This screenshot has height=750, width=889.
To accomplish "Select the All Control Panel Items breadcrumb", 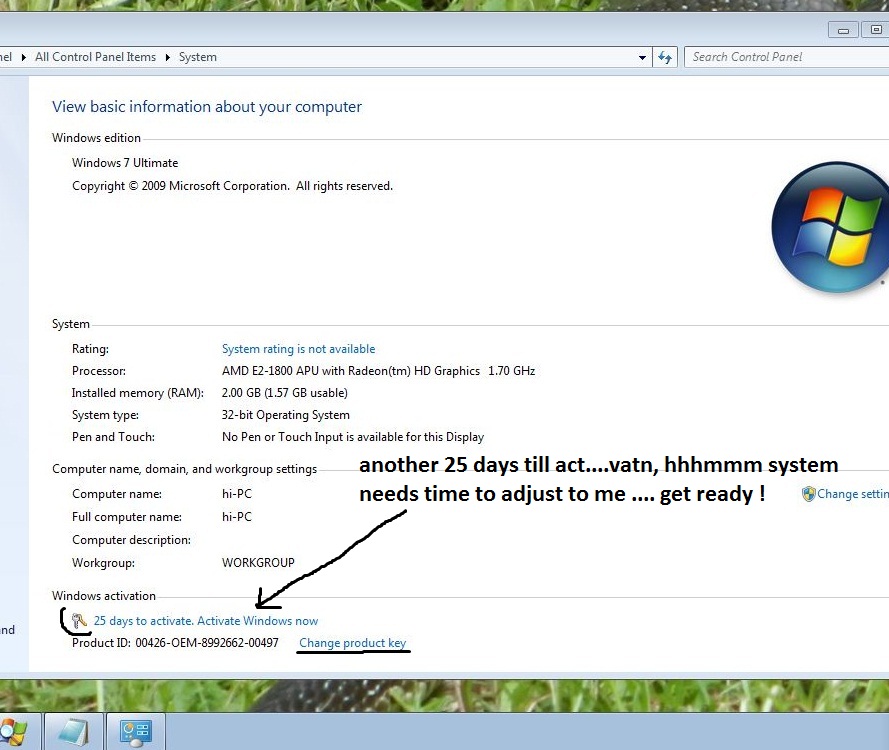I will click(x=95, y=57).
